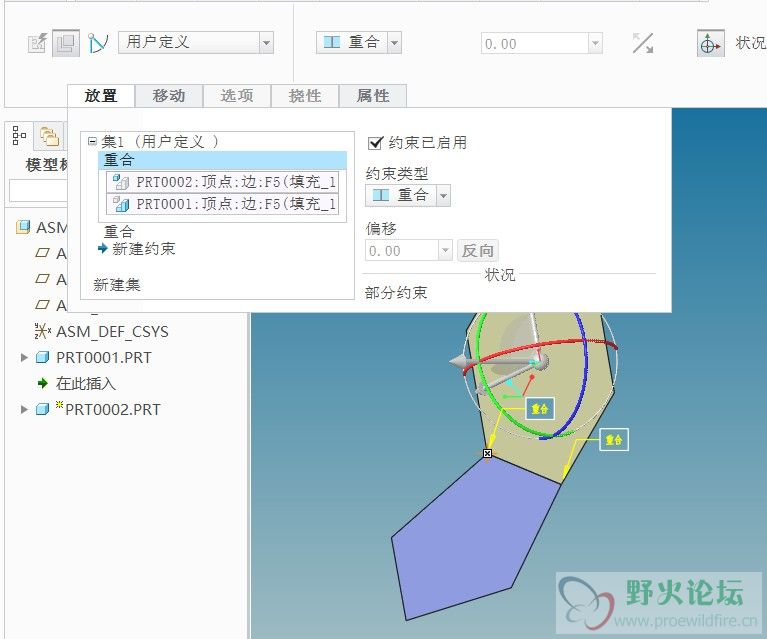The image size is (767, 639).
Task: Click the 偏移 0.00 input field
Action: click(x=402, y=251)
